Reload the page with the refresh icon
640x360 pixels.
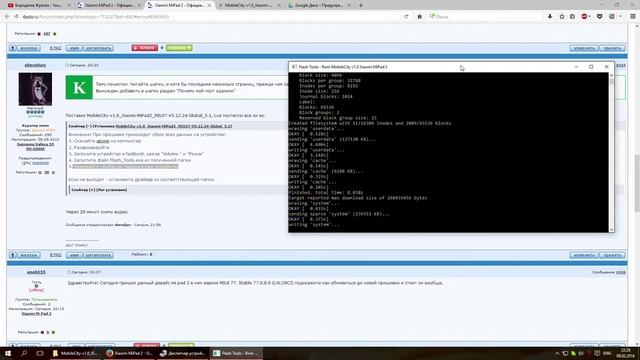point(406,17)
